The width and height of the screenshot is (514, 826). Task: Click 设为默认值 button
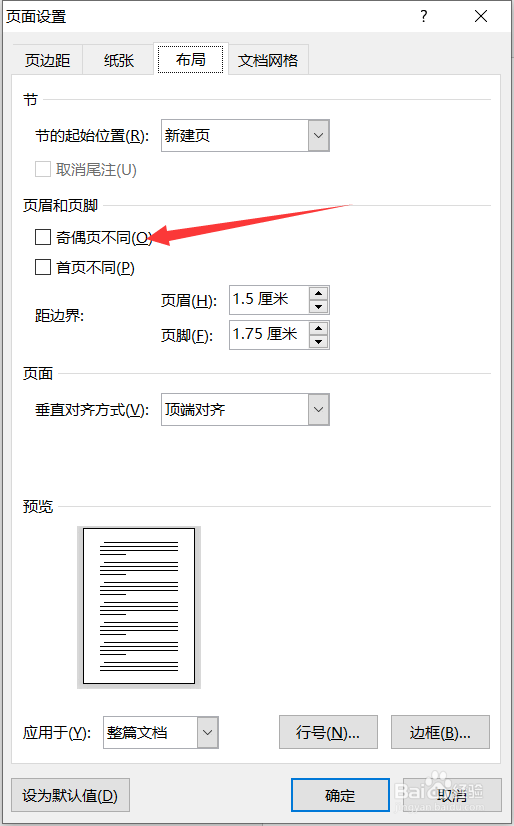[70, 795]
